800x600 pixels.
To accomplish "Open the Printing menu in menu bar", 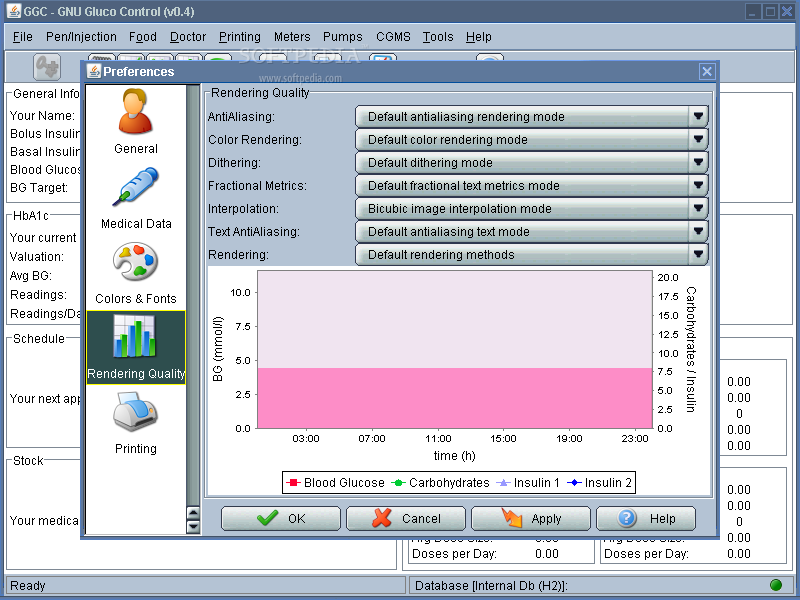I will [x=240, y=37].
